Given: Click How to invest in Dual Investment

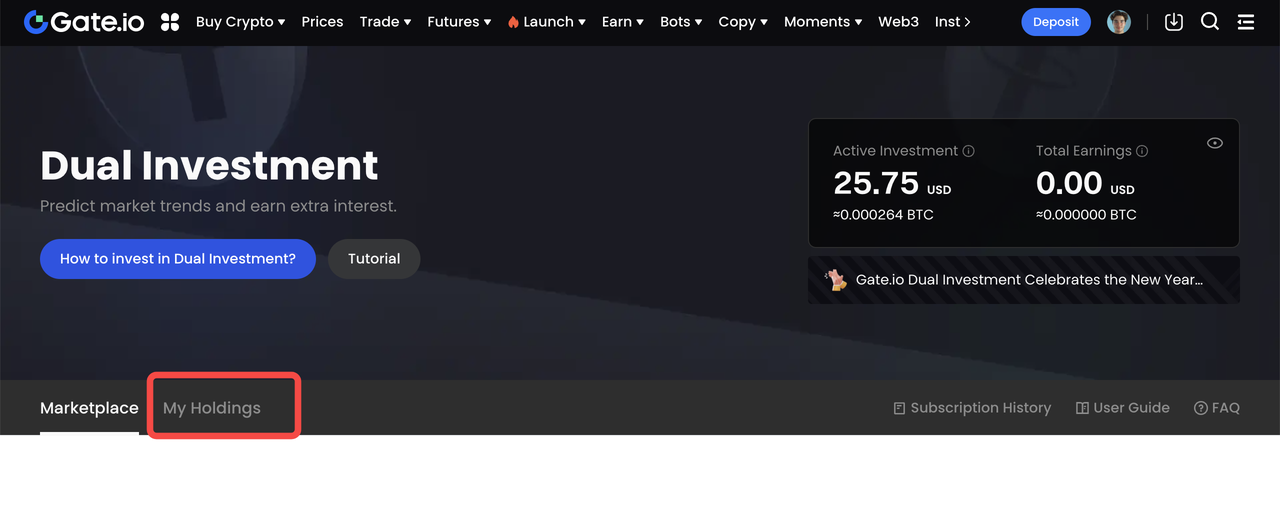Looking at the screenshot, I should pyautogui.click(x=178, y=259).
